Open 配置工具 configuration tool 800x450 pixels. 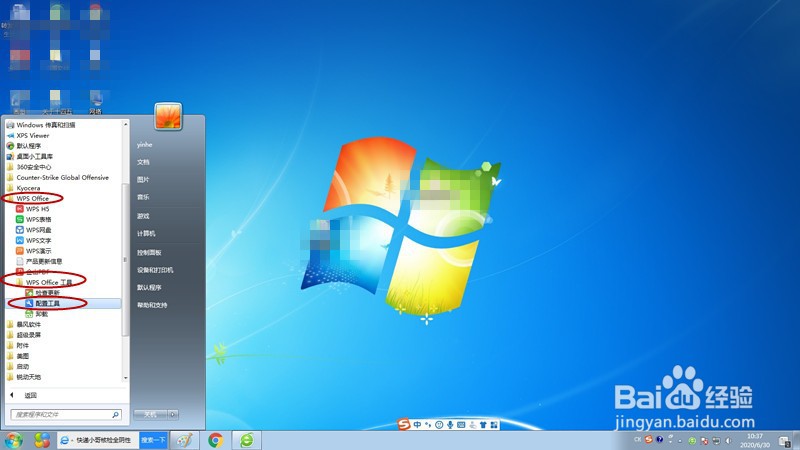(x=43, y=303)
